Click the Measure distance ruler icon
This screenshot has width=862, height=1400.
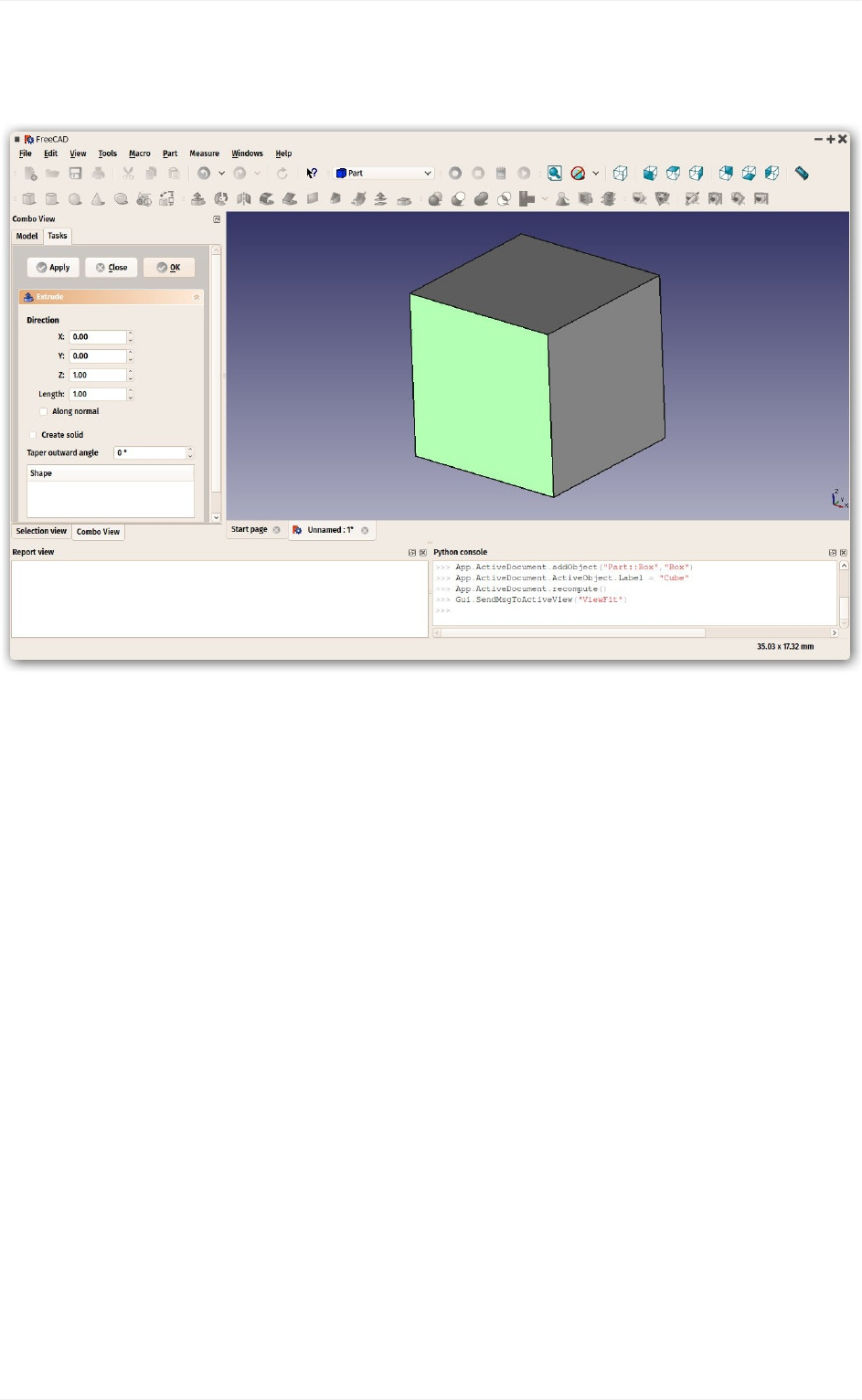pyautogui.click(x=802, y=173)
